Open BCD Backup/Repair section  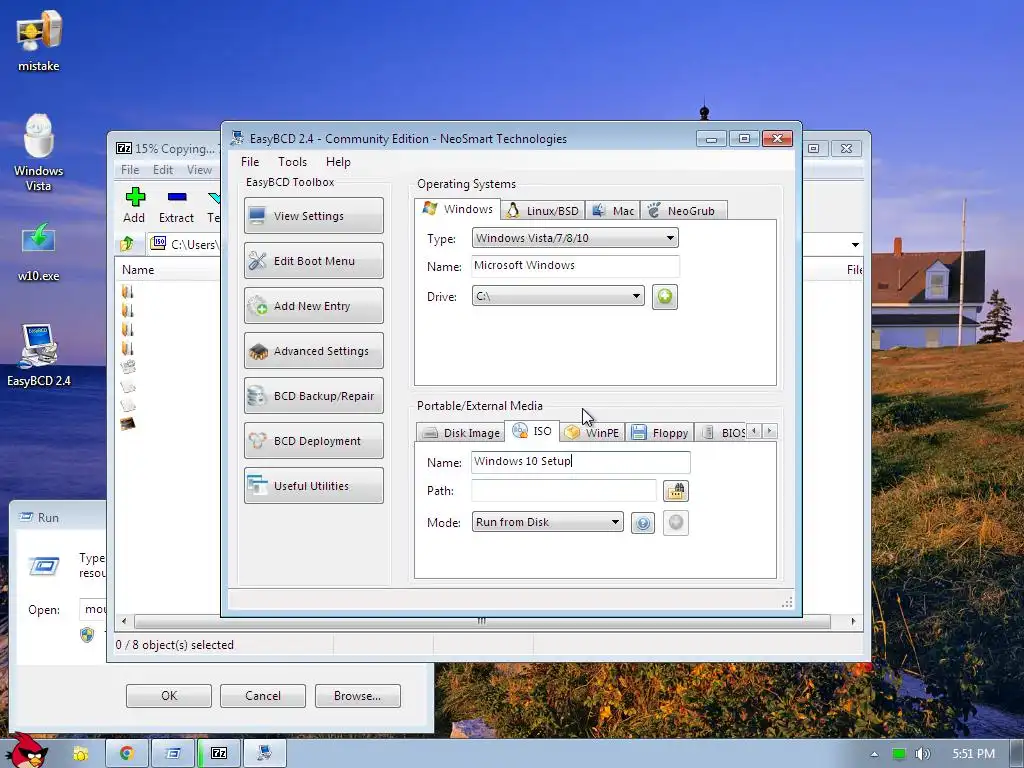[313, 396]
